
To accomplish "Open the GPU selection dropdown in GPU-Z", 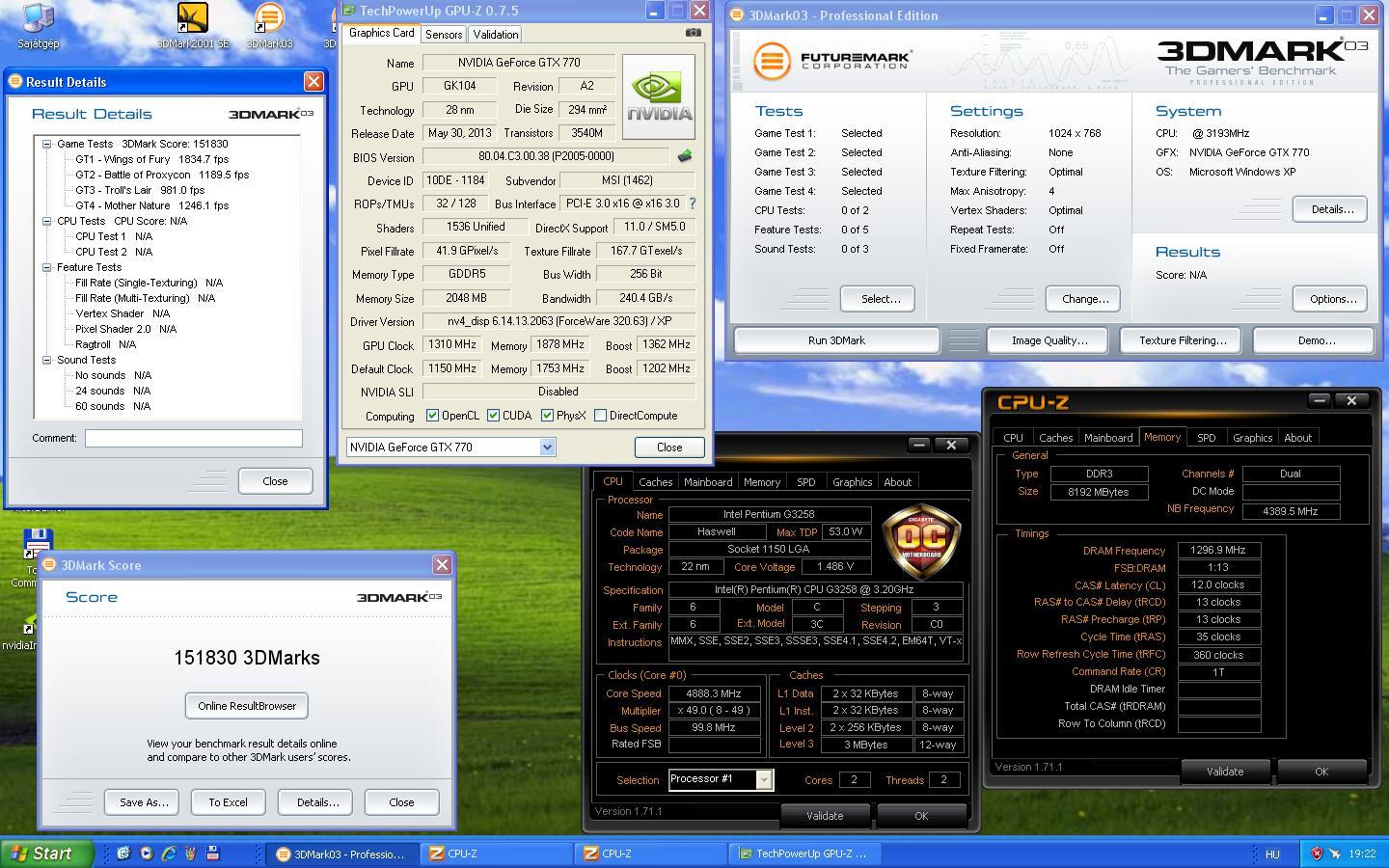I will 547,447.
